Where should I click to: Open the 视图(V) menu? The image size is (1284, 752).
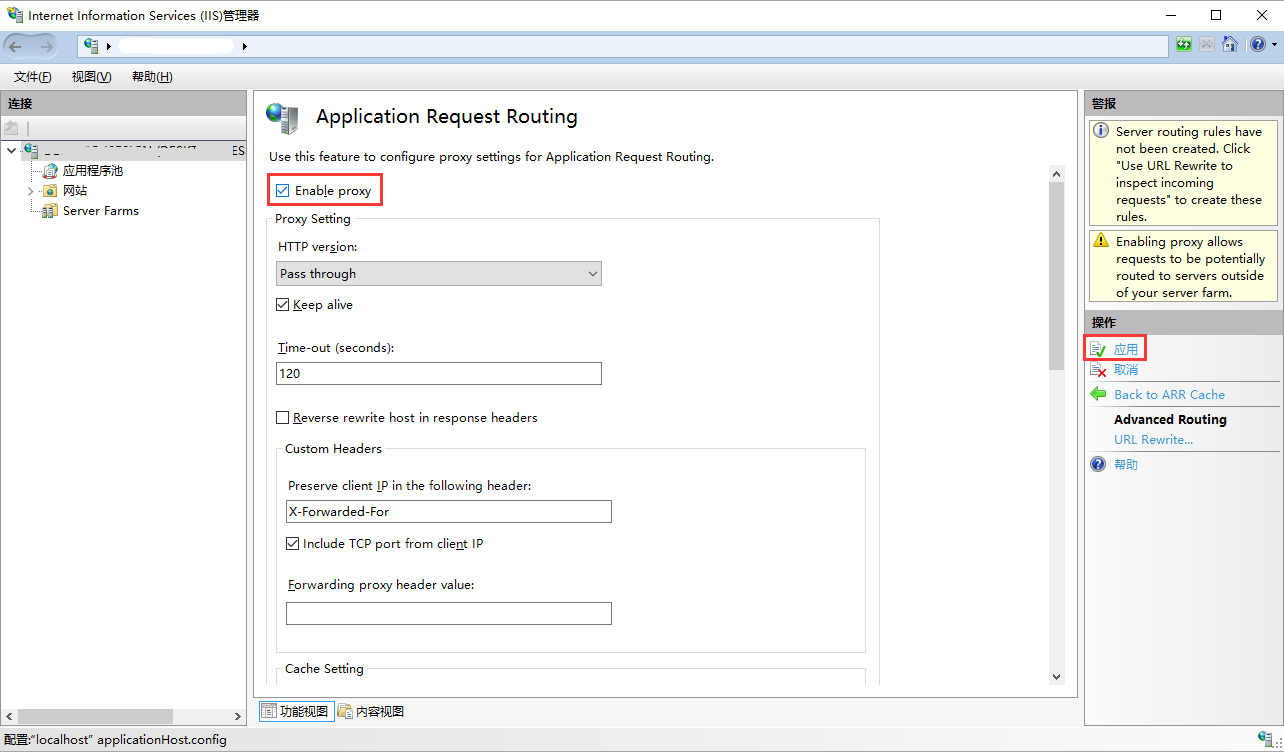click(92, 77)
